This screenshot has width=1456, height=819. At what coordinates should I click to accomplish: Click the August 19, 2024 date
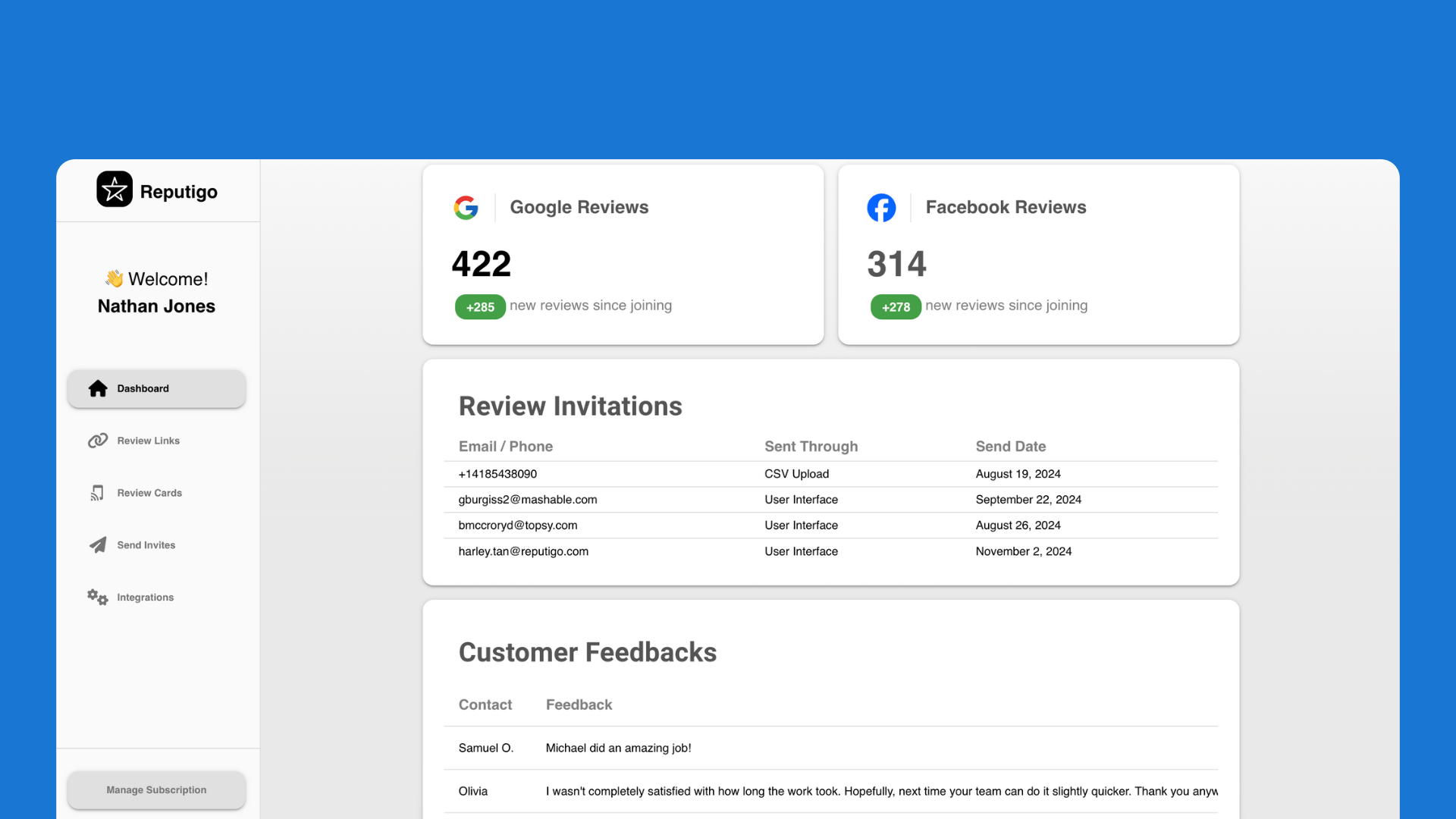(x=1018, y=474)
